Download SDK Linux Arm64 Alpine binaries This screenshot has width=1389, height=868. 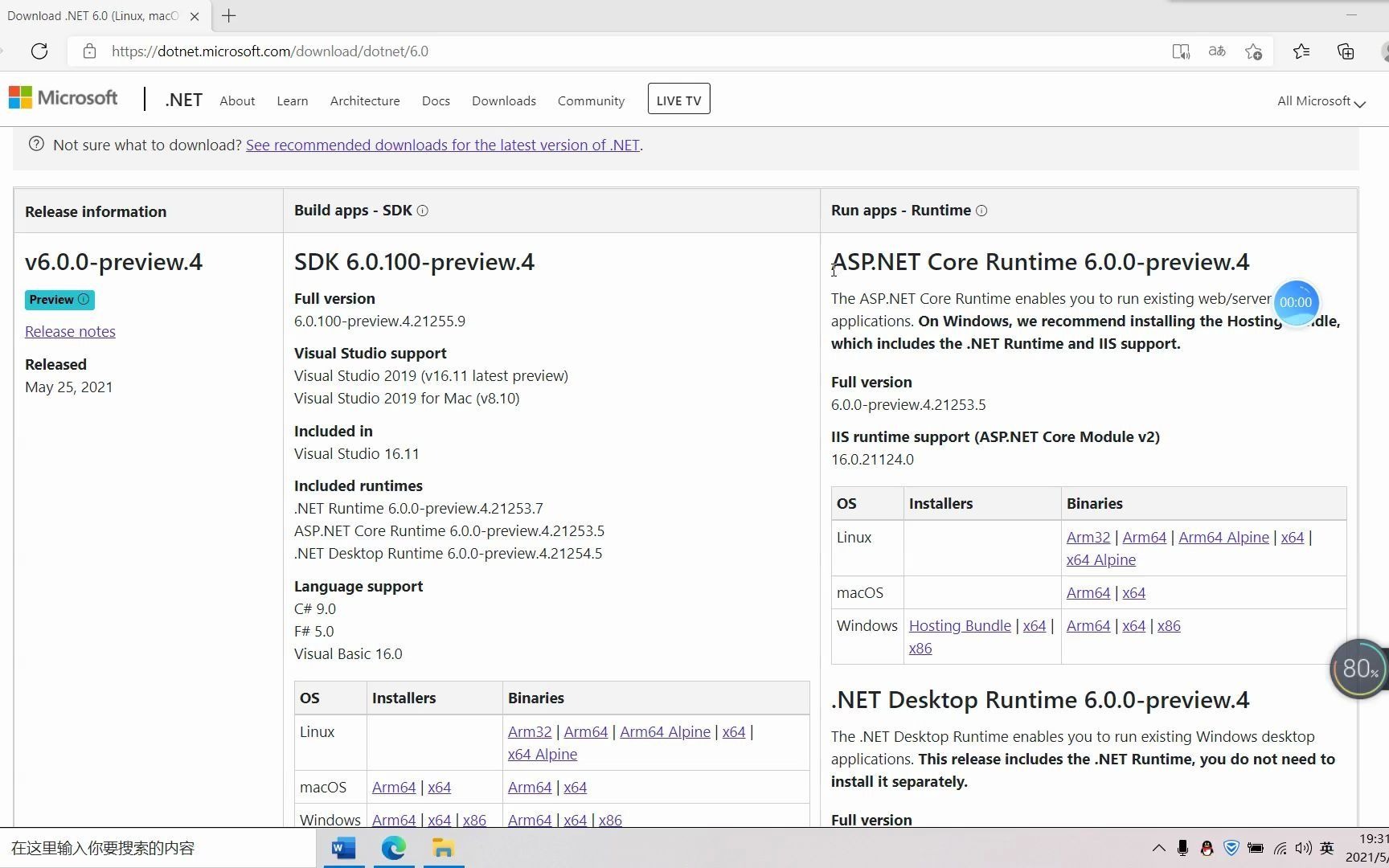[665, 731]
